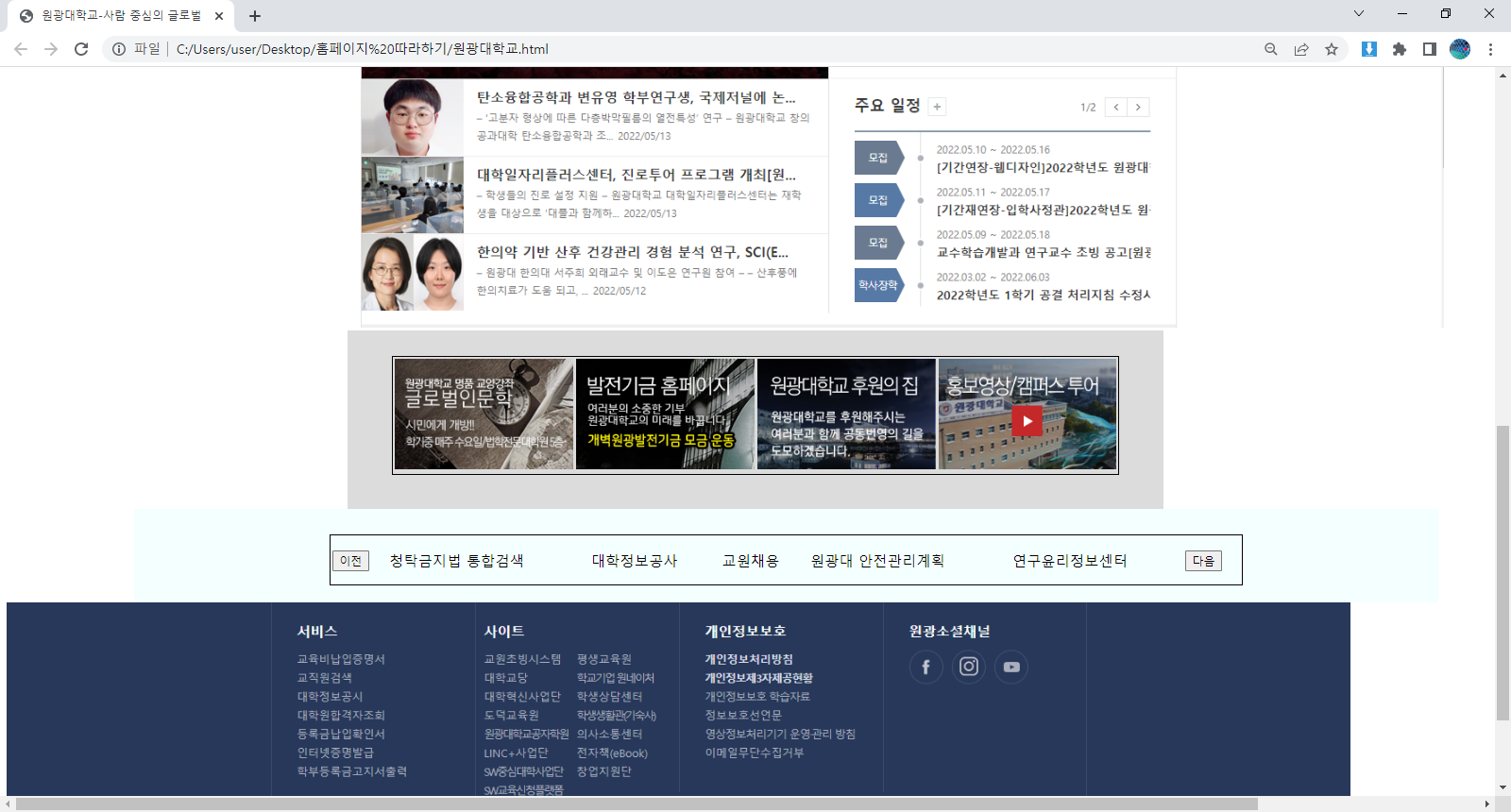This screenshot has height=812, width=1511.
Task: Open 청탁금지법 통합검색 link
Action: point(457,561)
